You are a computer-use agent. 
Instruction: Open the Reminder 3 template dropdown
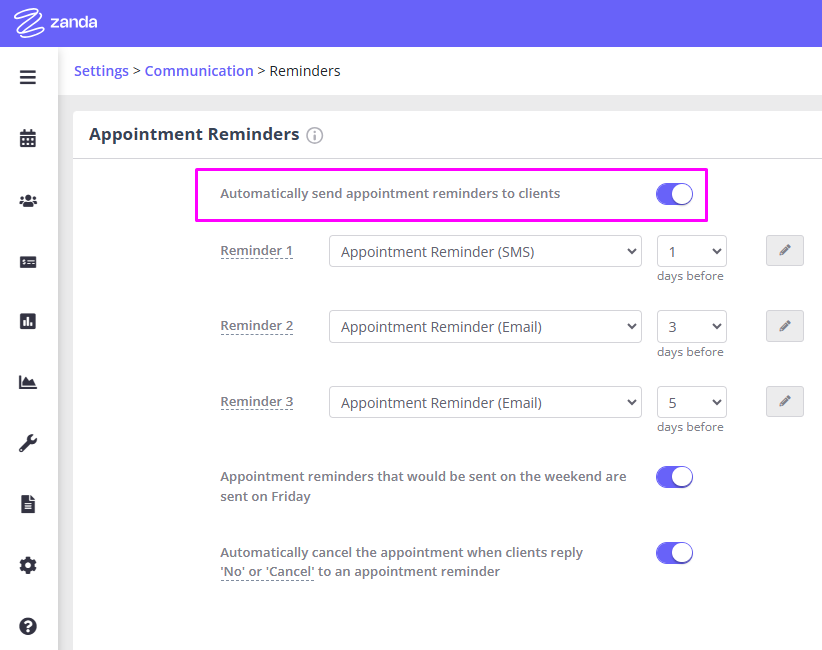485,402
